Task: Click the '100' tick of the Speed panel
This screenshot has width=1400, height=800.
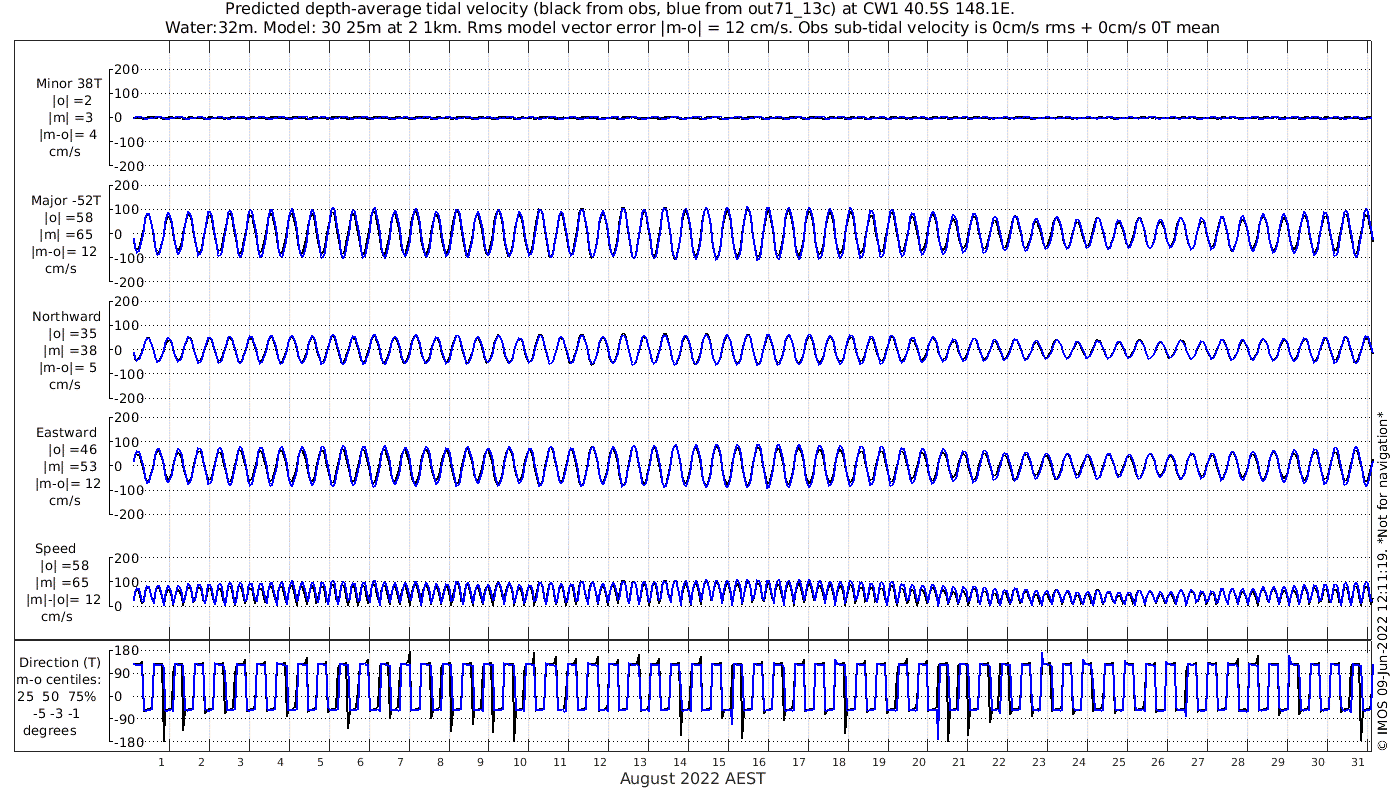Action: click(x=125, y=582)
